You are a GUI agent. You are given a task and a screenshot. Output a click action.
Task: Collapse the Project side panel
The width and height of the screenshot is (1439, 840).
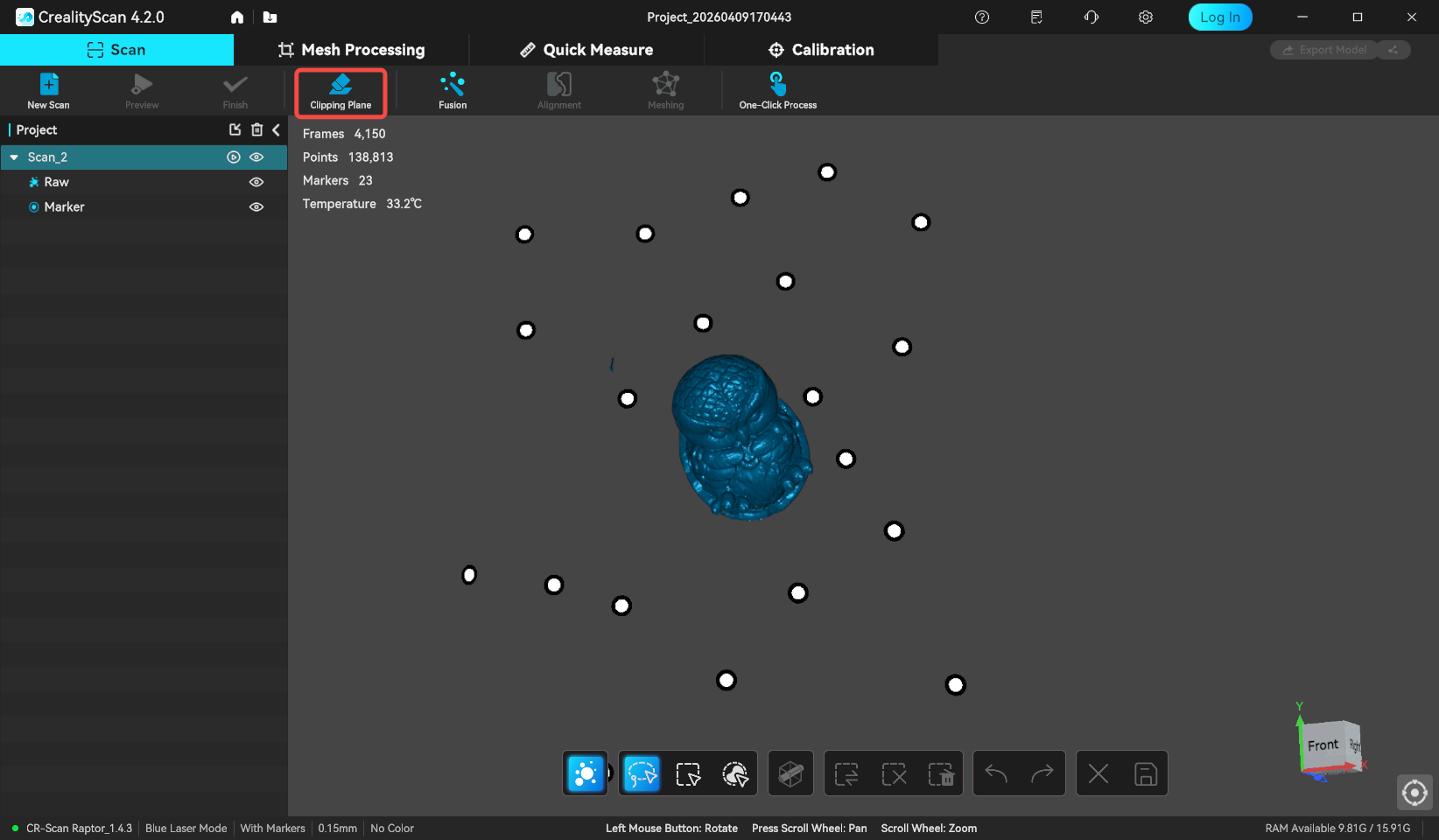(x=277, y=129)
